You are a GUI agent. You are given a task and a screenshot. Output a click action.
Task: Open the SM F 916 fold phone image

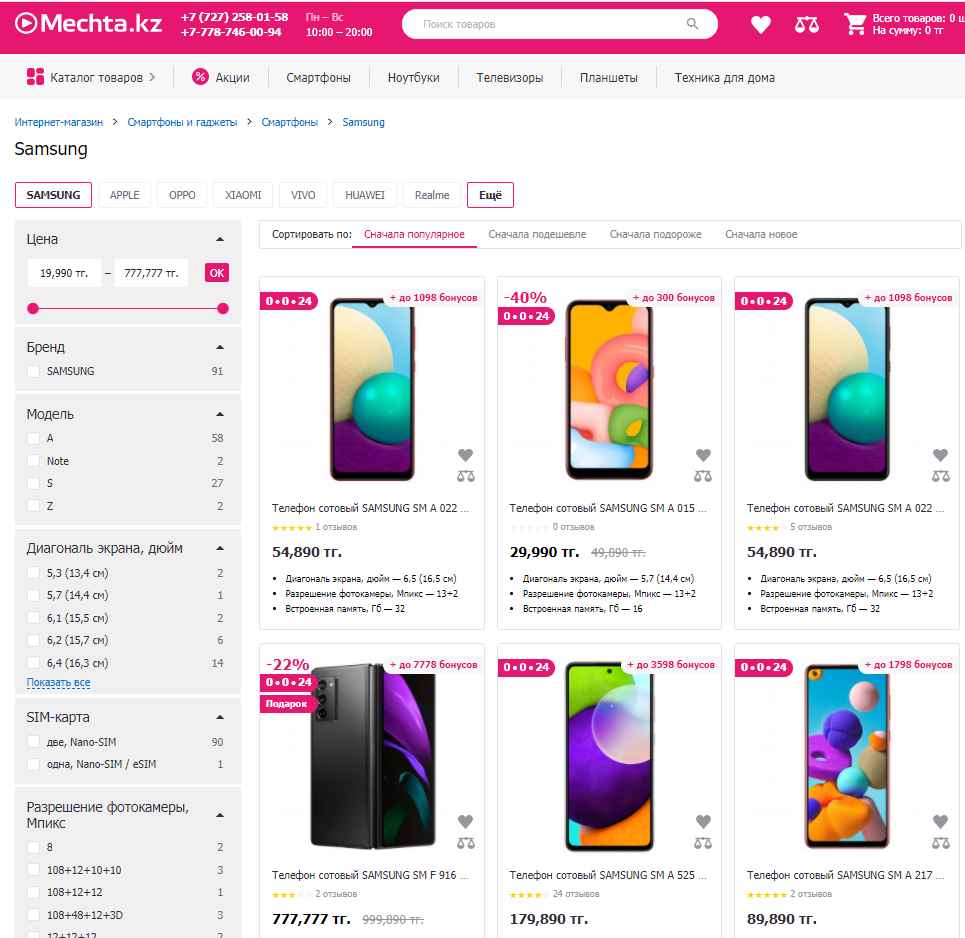click(372, 756)
